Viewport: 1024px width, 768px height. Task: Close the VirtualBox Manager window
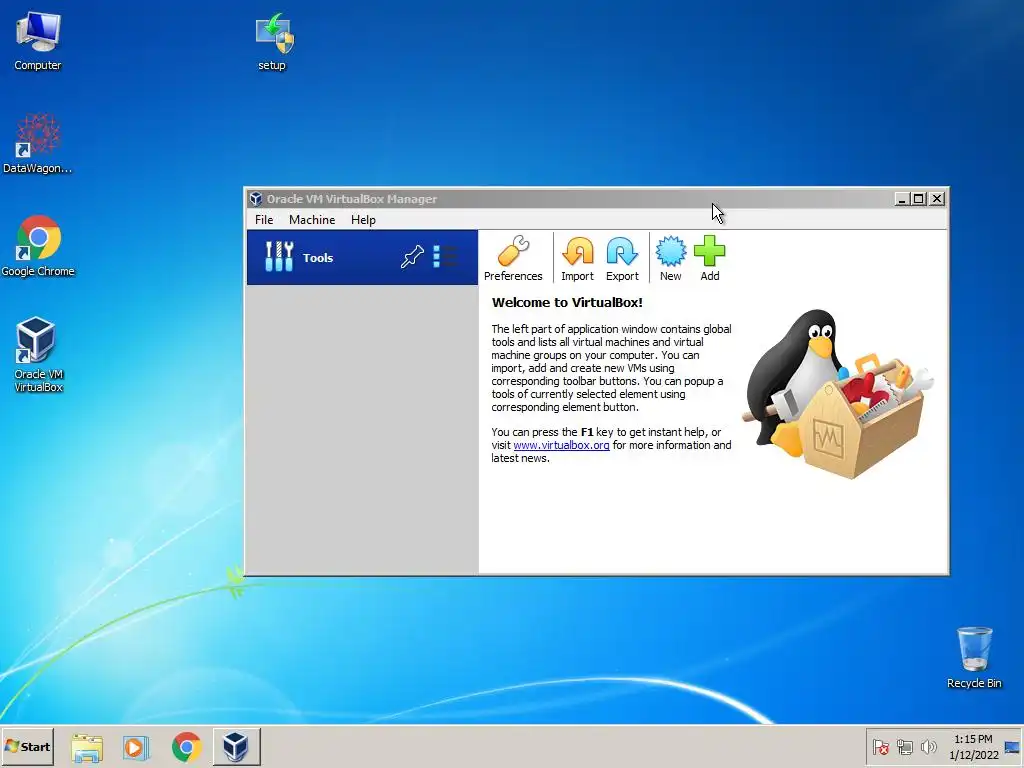[x=937, y=199]
